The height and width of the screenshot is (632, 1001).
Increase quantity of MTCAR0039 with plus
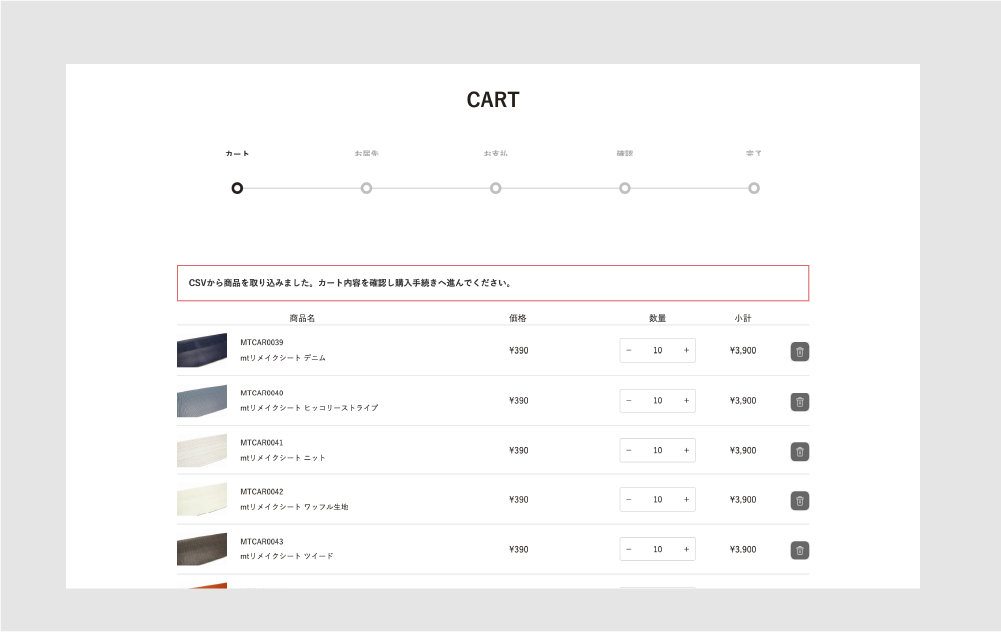point(686,351)
